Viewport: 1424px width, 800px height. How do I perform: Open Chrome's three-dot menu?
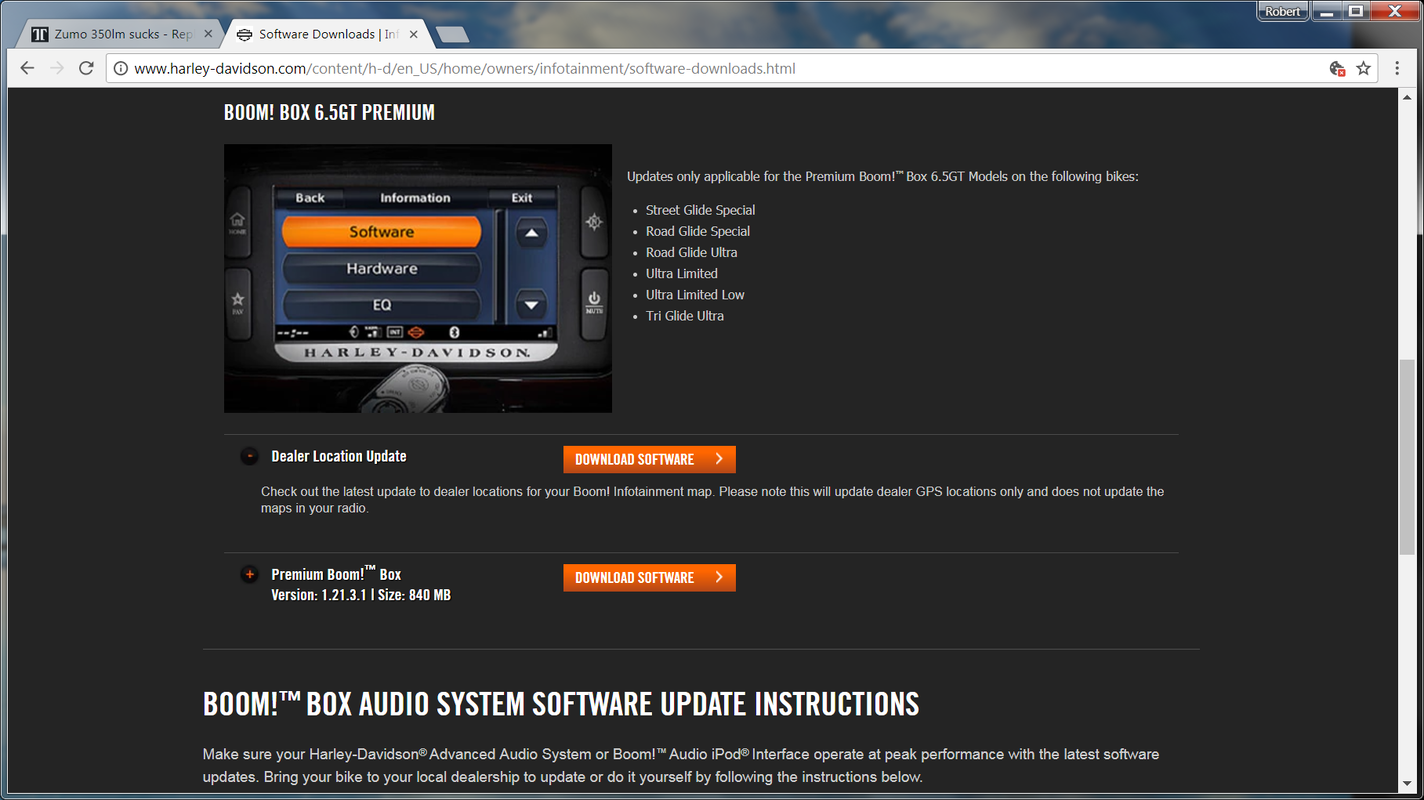(1397, 68)
